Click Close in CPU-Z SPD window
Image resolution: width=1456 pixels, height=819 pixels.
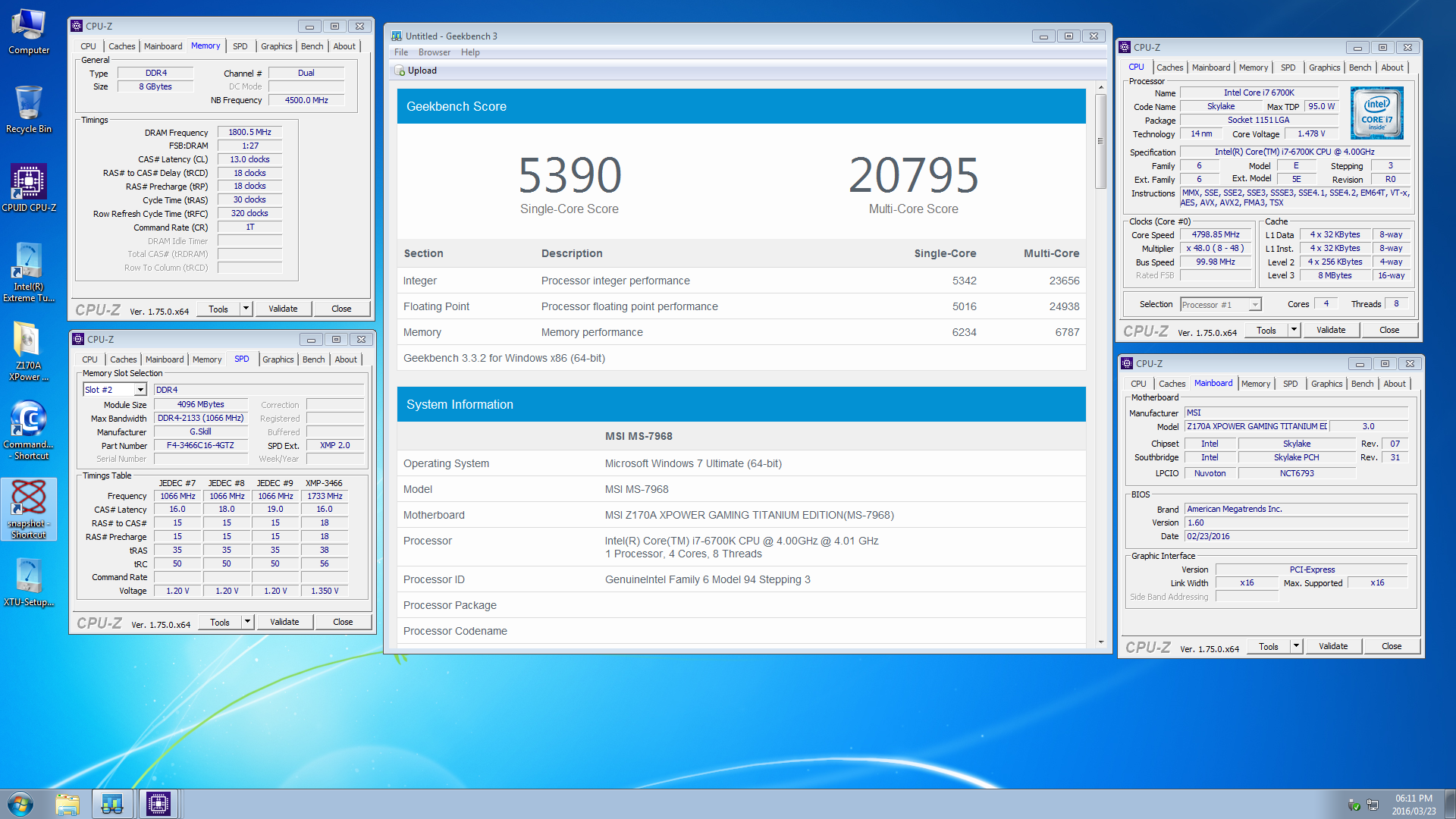pos(343,622)
